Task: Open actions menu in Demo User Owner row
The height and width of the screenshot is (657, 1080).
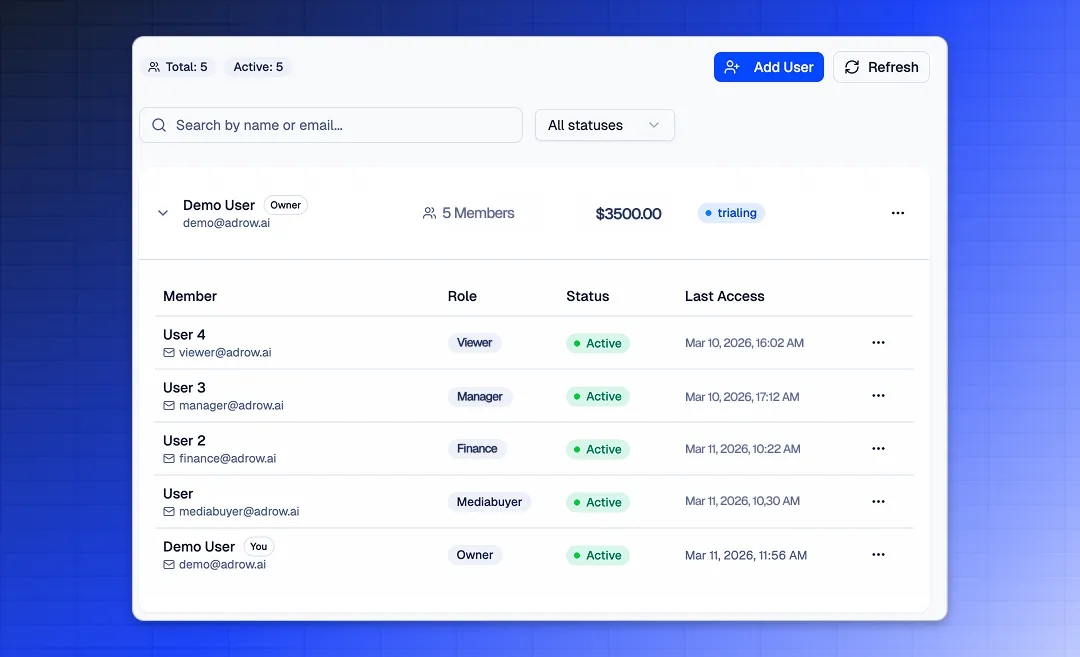Action: [878, 555]
